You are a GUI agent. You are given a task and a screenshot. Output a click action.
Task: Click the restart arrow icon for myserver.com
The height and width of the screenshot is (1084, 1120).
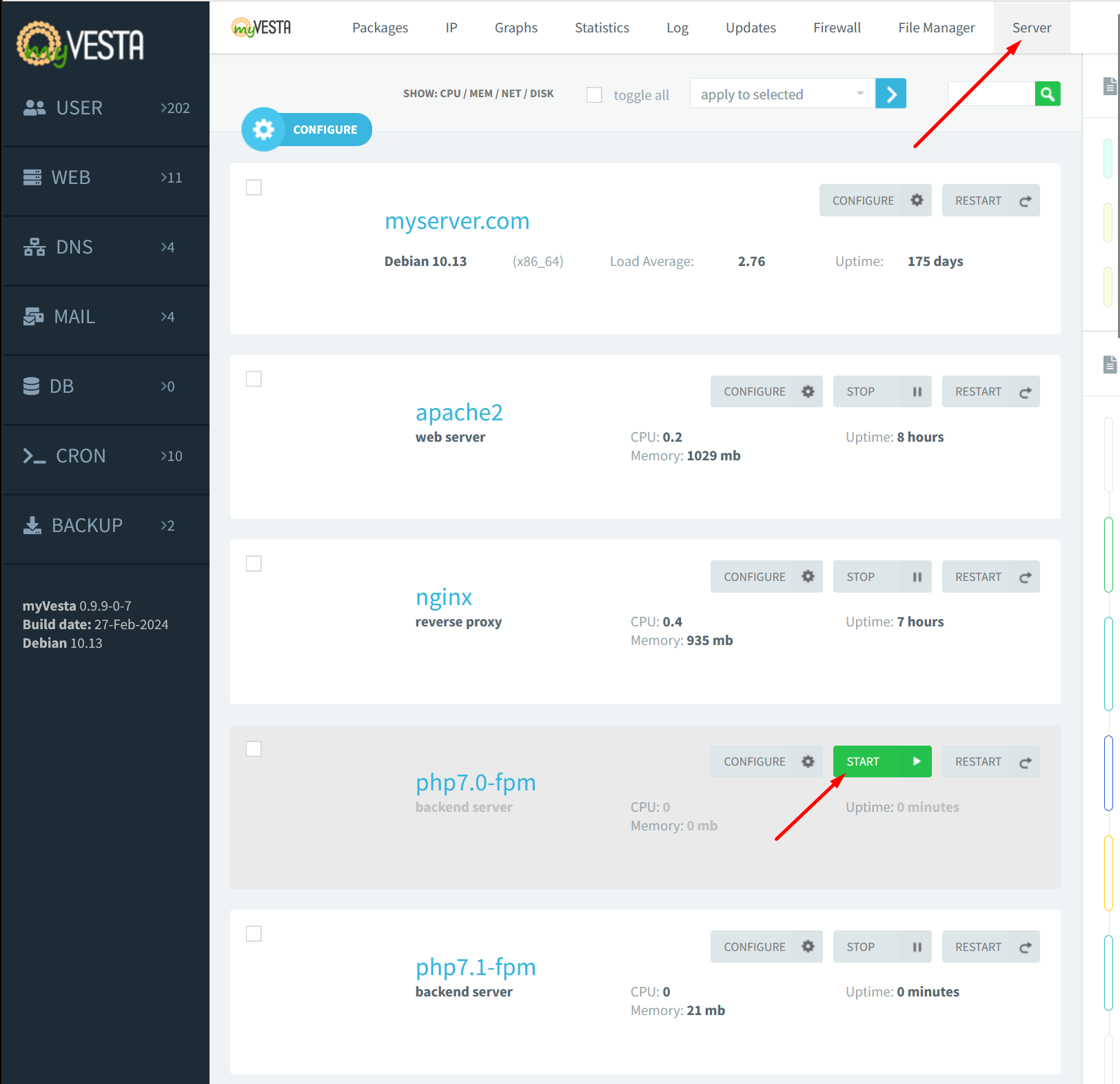tap(1026, 201)
